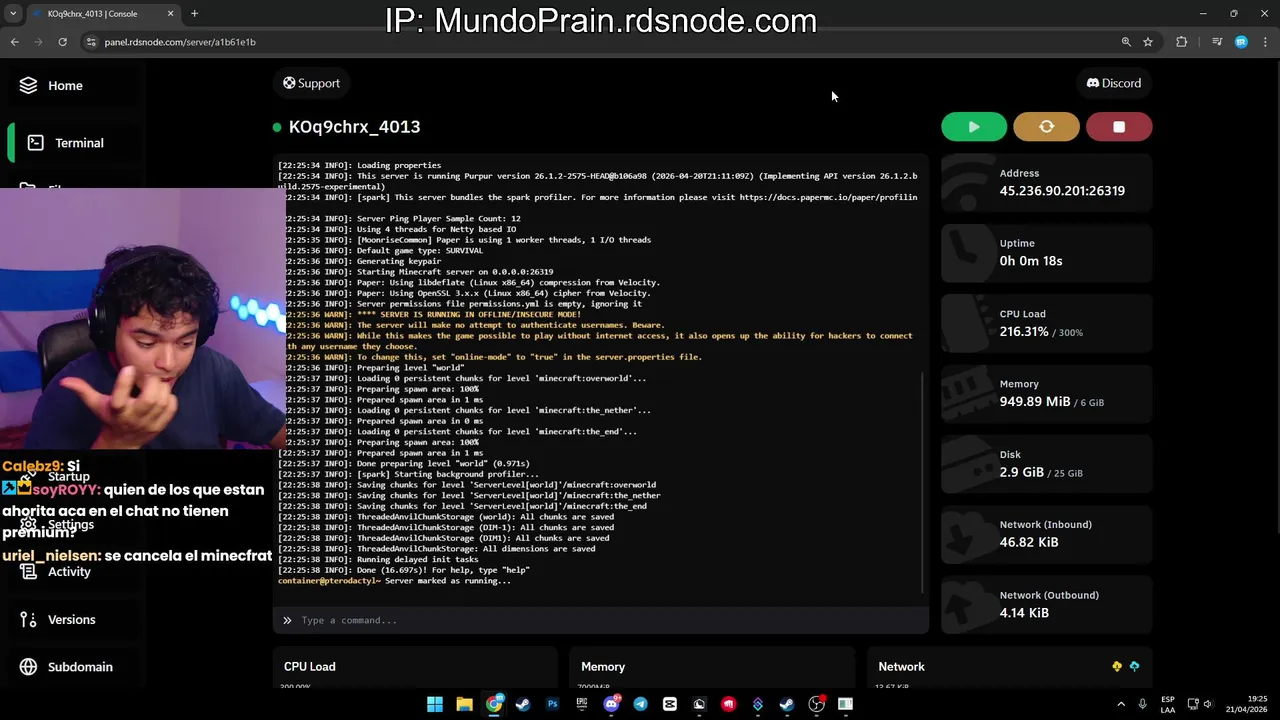Click the console prompt chevrons icon
1280x720 pixels.
[x=287, y=620]
